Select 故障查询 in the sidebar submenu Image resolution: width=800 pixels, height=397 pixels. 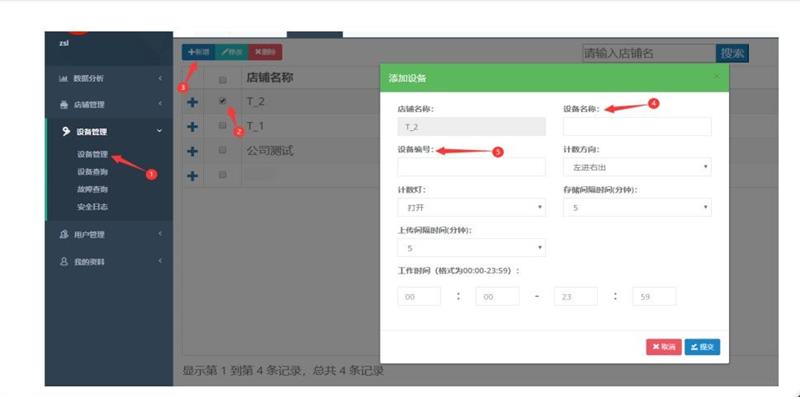point(92,189)
